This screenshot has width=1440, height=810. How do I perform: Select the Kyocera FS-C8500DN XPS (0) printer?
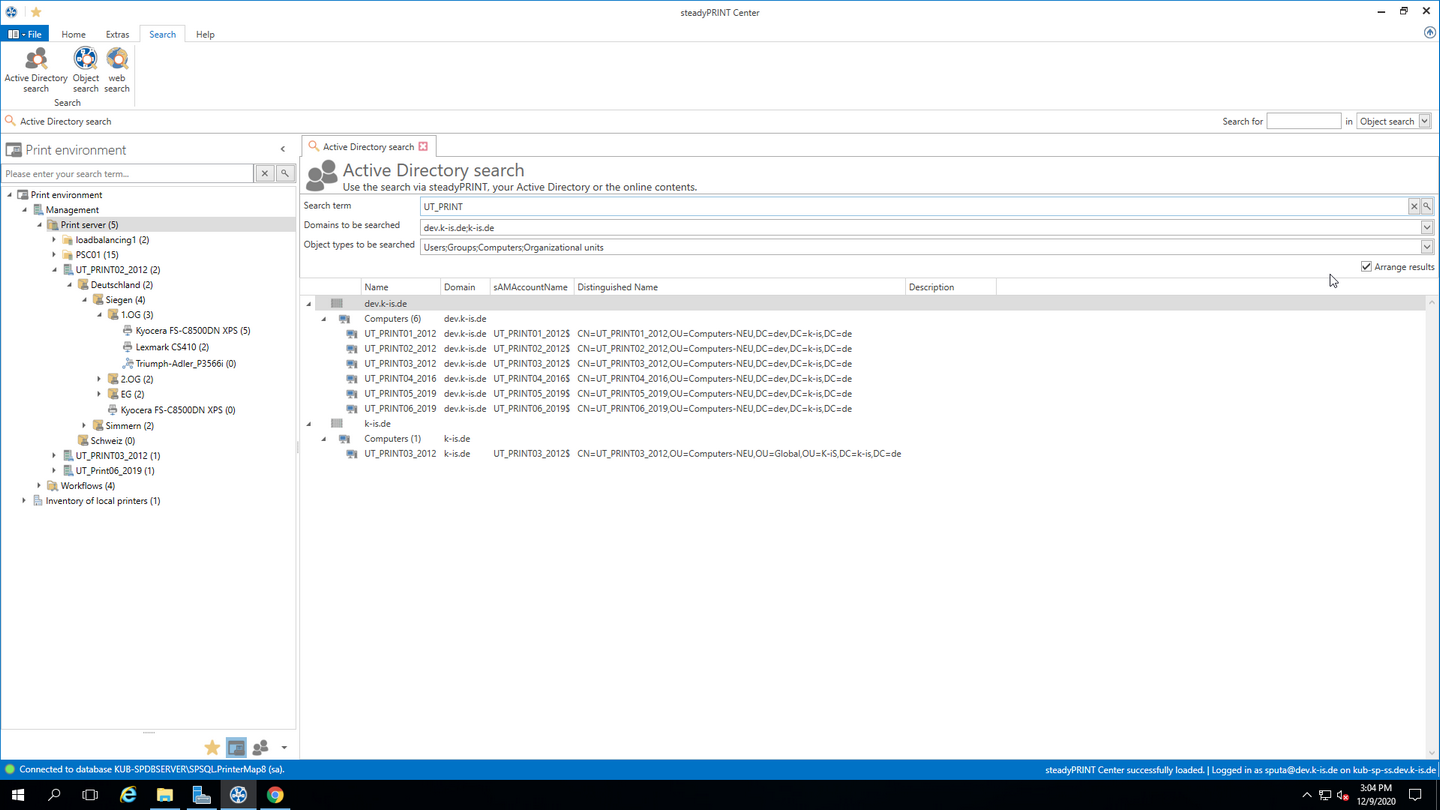coord(177,410)
